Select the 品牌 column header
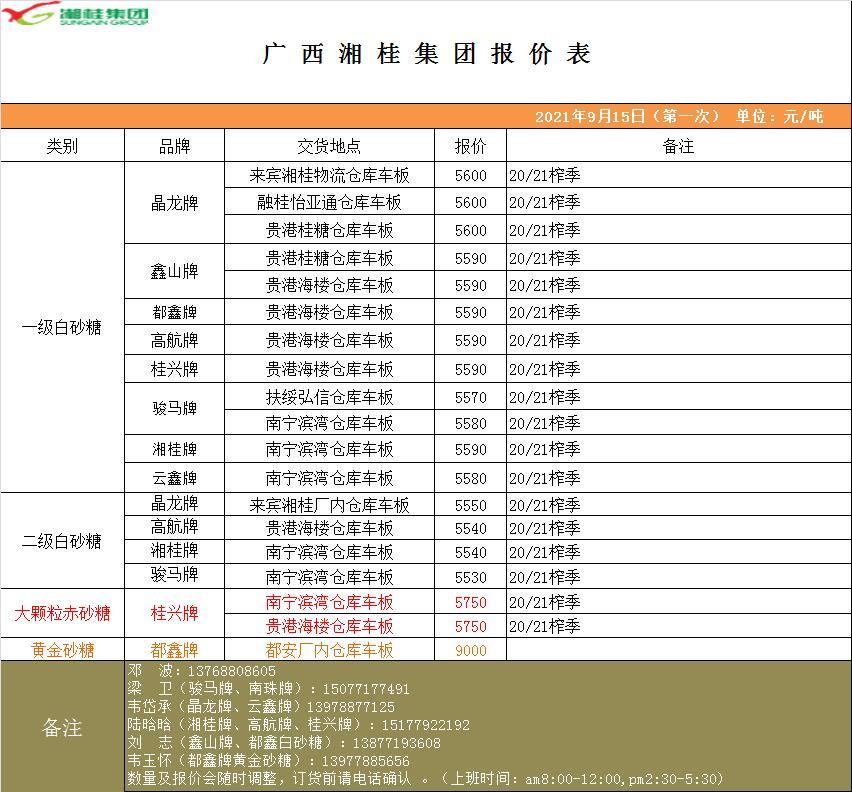The height and width of the screenshot is (792, 852). [x=174, y=146]
